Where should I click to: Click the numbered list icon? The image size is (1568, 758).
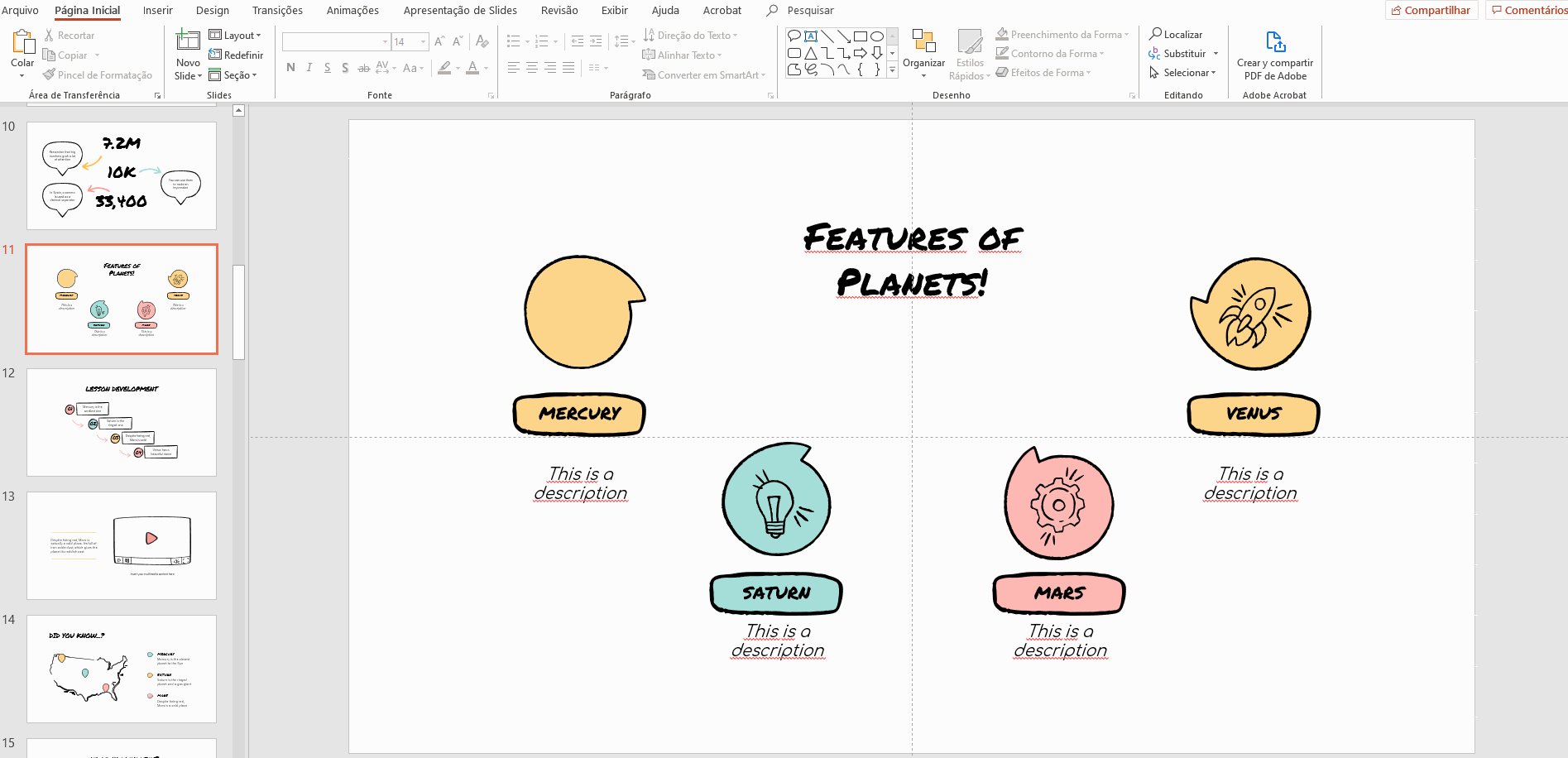coord(542,41)
